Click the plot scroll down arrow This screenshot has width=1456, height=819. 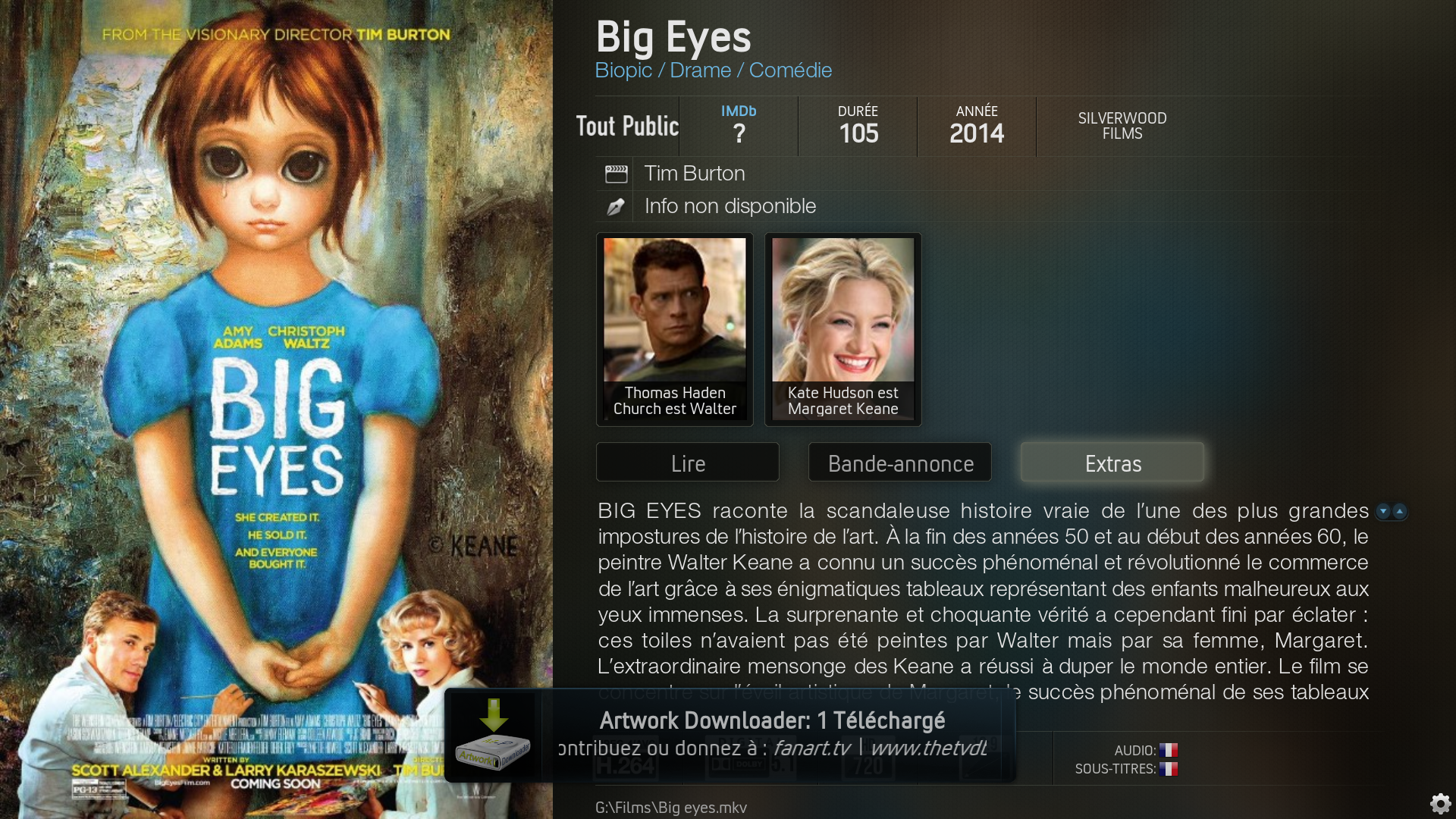(1383, 511)
